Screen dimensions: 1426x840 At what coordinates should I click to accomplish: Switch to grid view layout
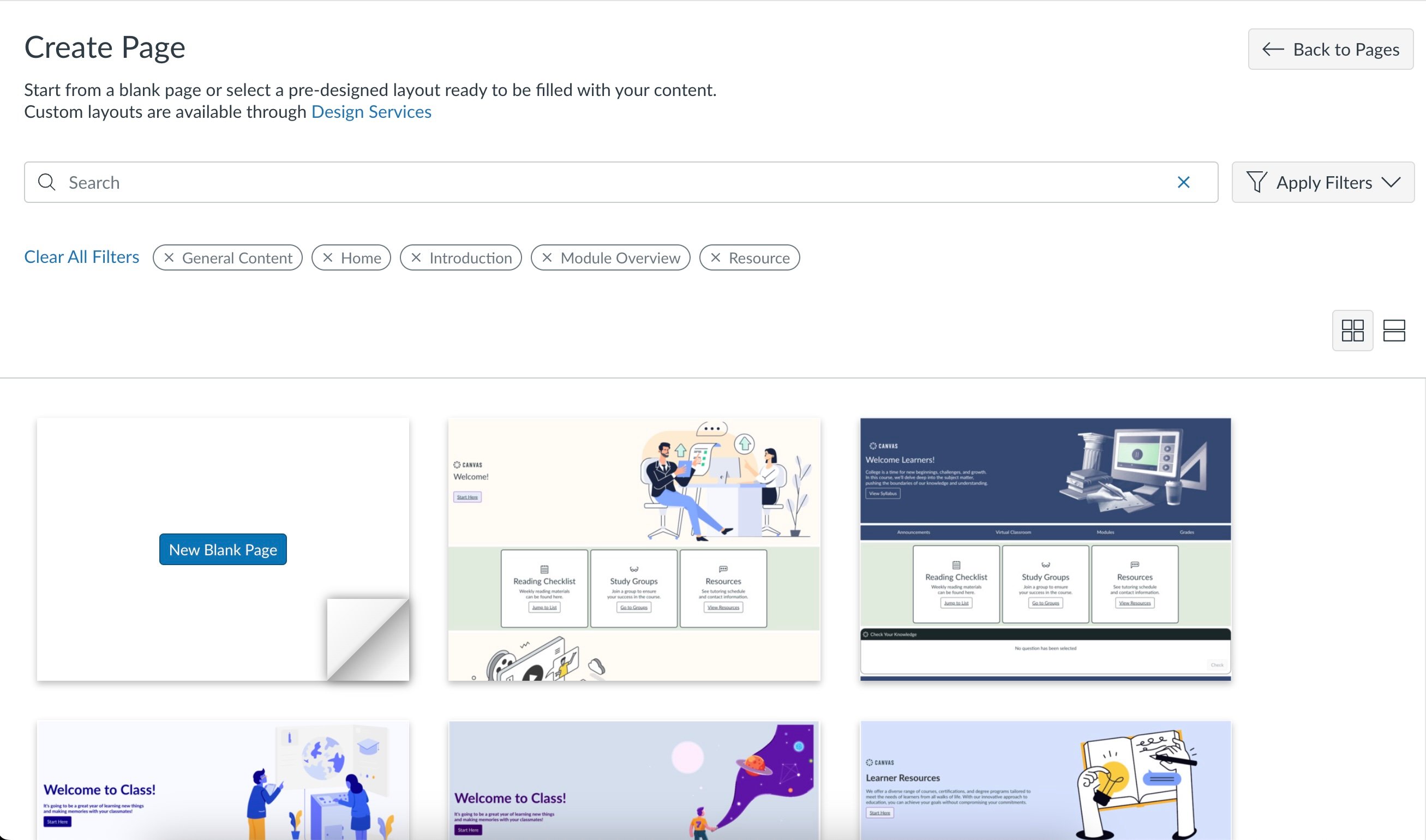click(1352, 330)
